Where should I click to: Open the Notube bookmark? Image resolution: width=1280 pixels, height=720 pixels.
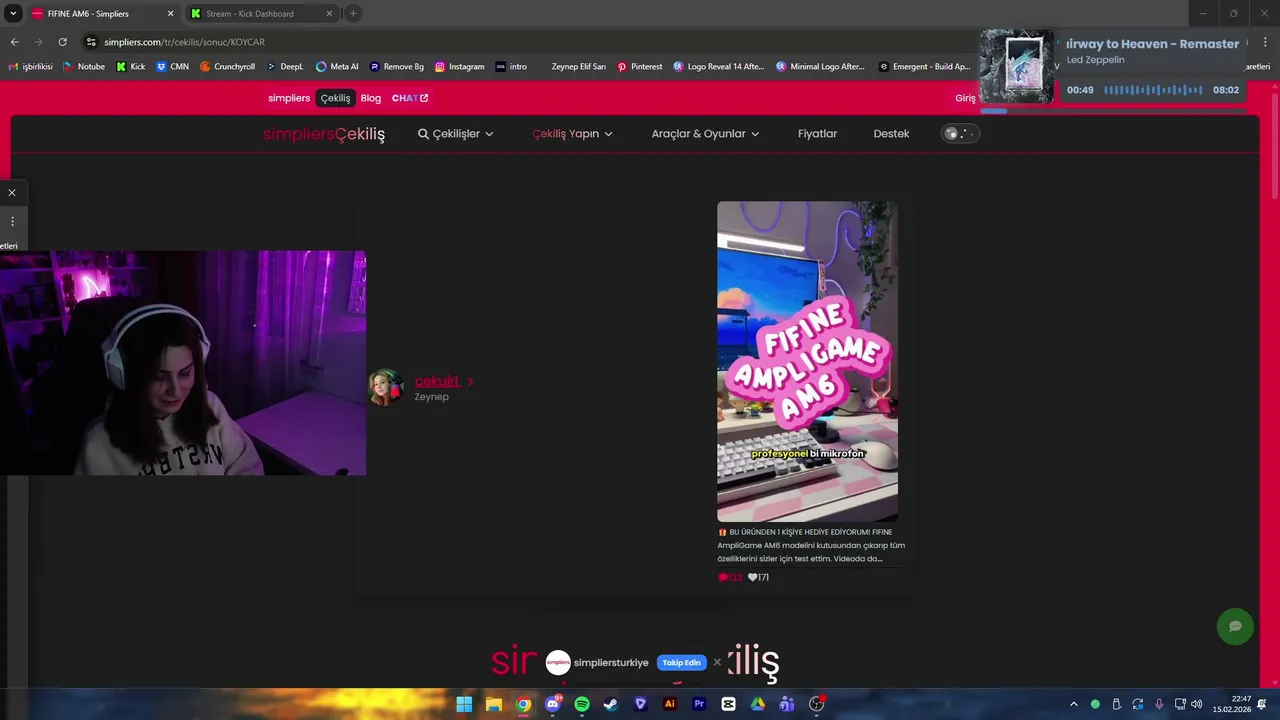[83, 67]
